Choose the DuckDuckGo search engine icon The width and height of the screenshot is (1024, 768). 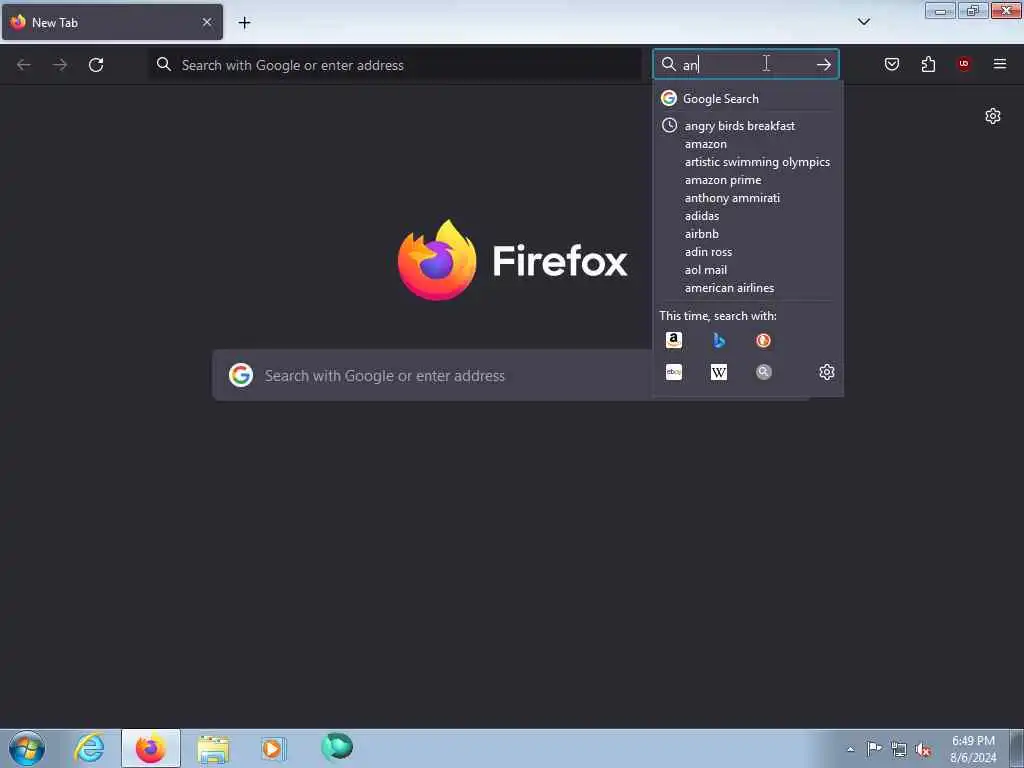763,340
